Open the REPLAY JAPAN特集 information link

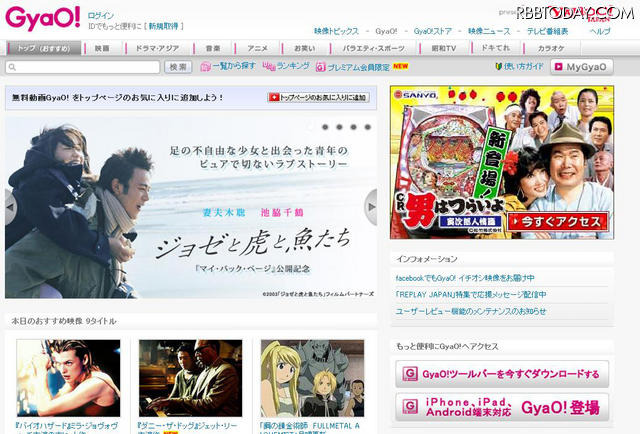(x=471, y=294)
